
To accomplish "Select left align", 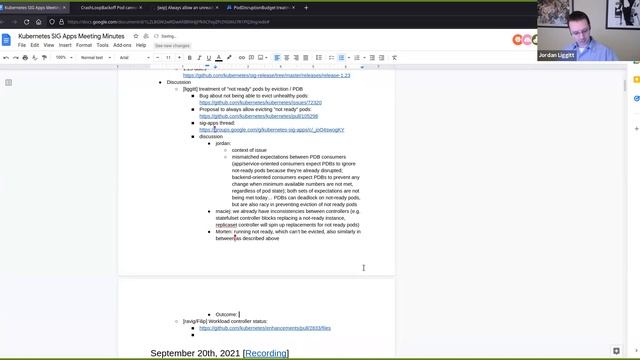I will [x=277, y=58].
